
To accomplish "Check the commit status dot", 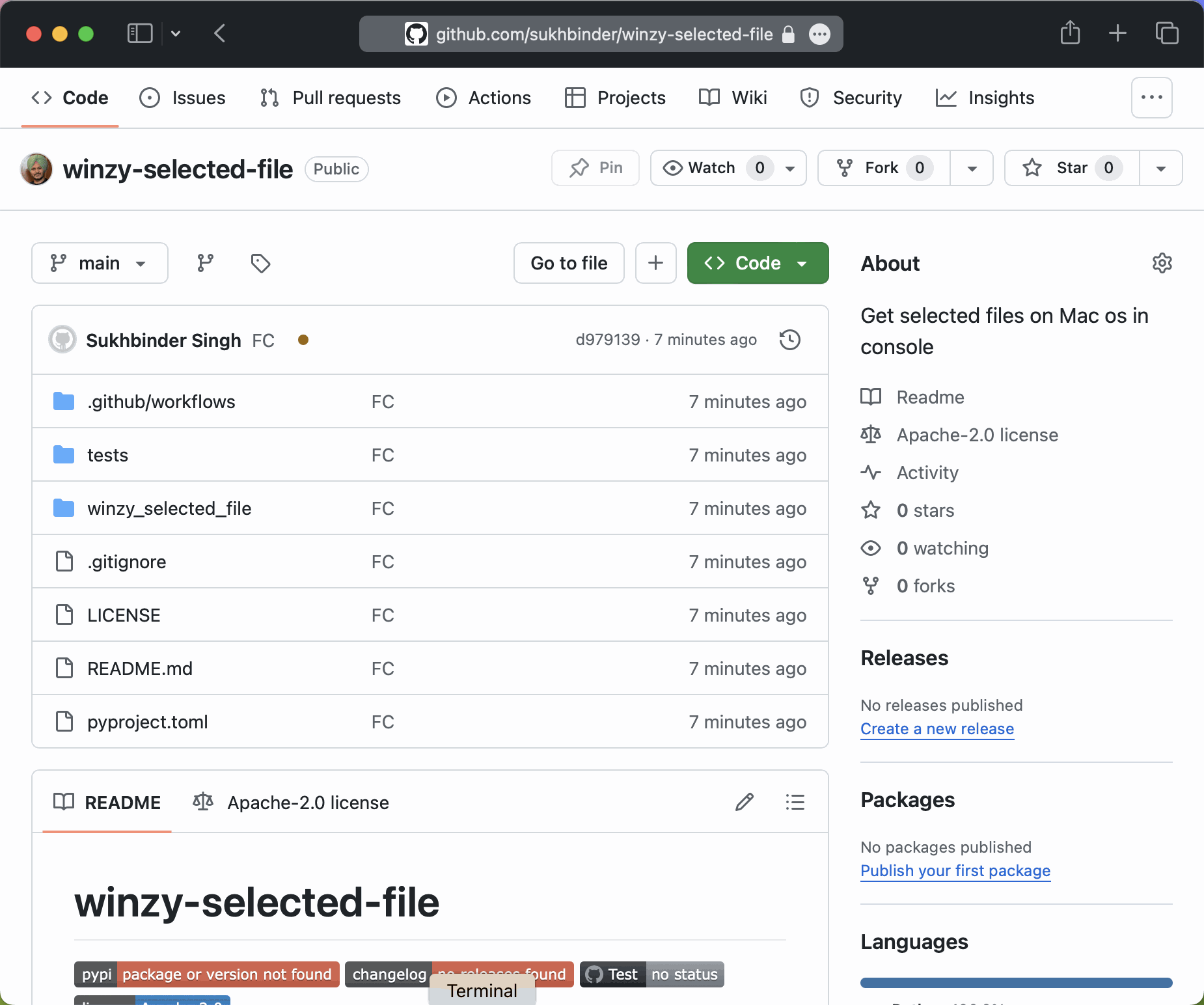I will coord(303,340).
